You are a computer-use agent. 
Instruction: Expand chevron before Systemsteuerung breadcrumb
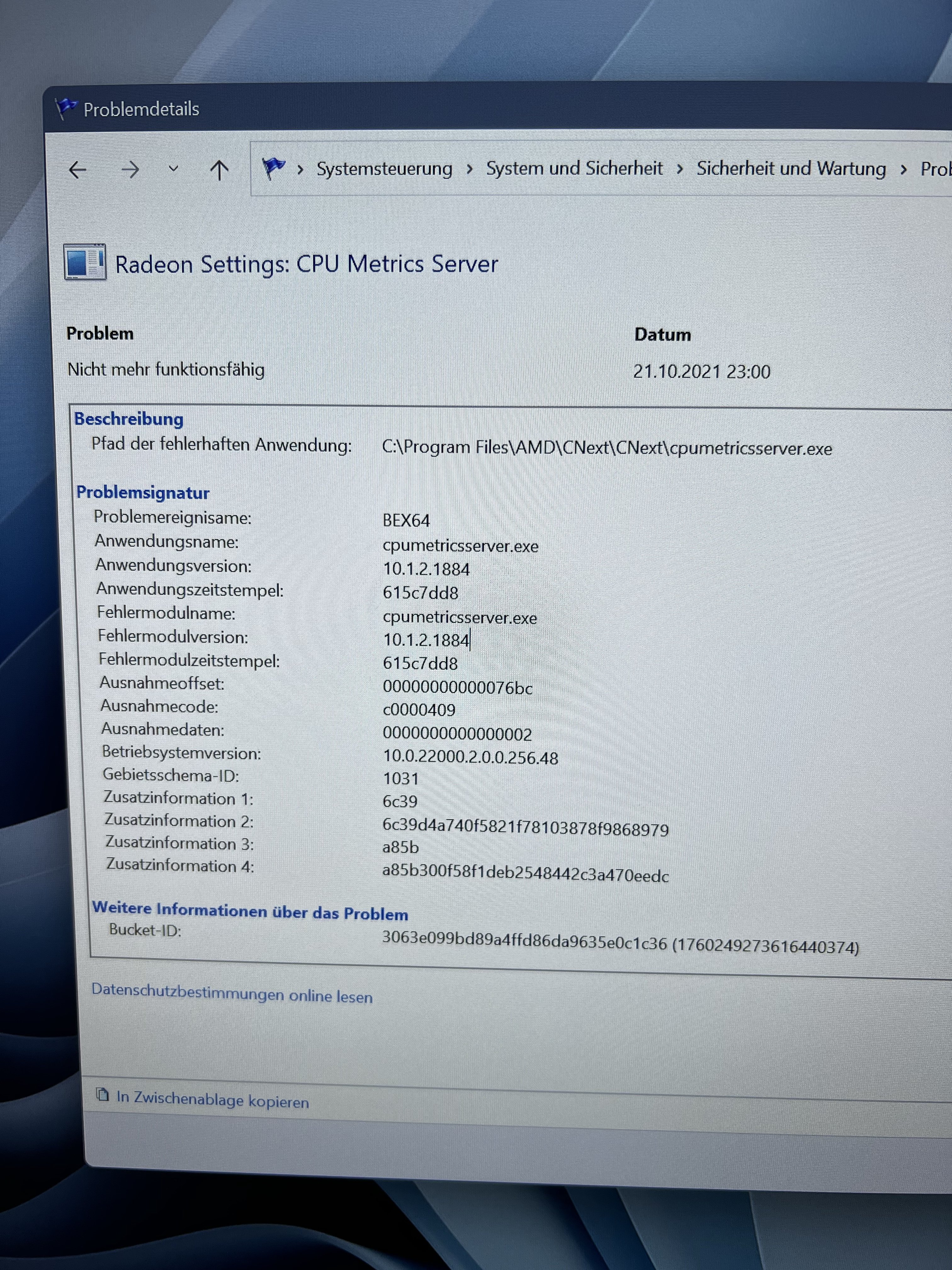pyautogui.click(x=300, y=169)
